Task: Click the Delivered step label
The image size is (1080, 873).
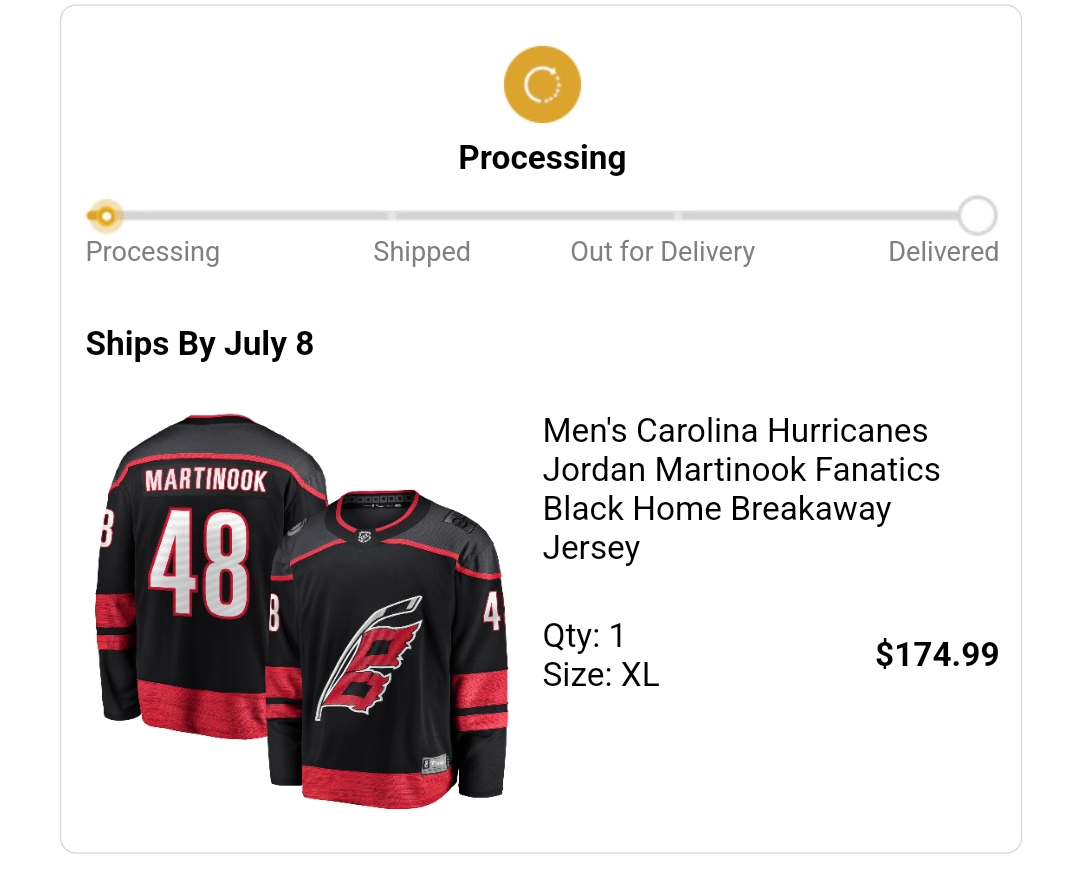Action: (943, 252)
